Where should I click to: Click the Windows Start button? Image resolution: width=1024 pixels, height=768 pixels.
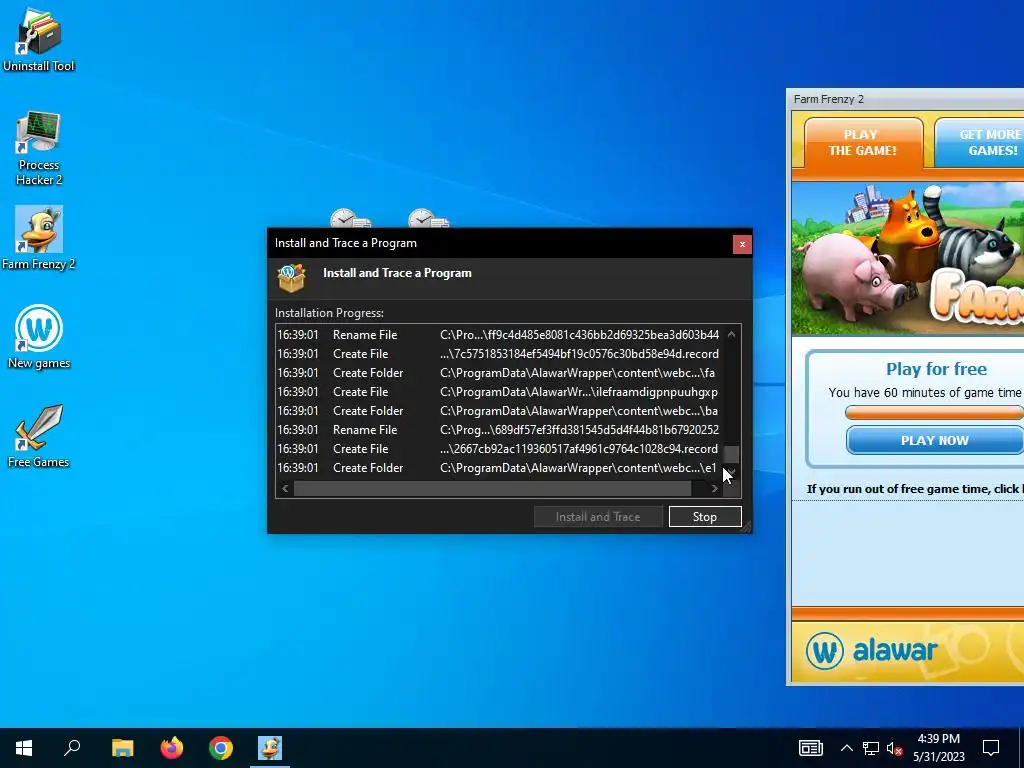click(x=24, y=748)
